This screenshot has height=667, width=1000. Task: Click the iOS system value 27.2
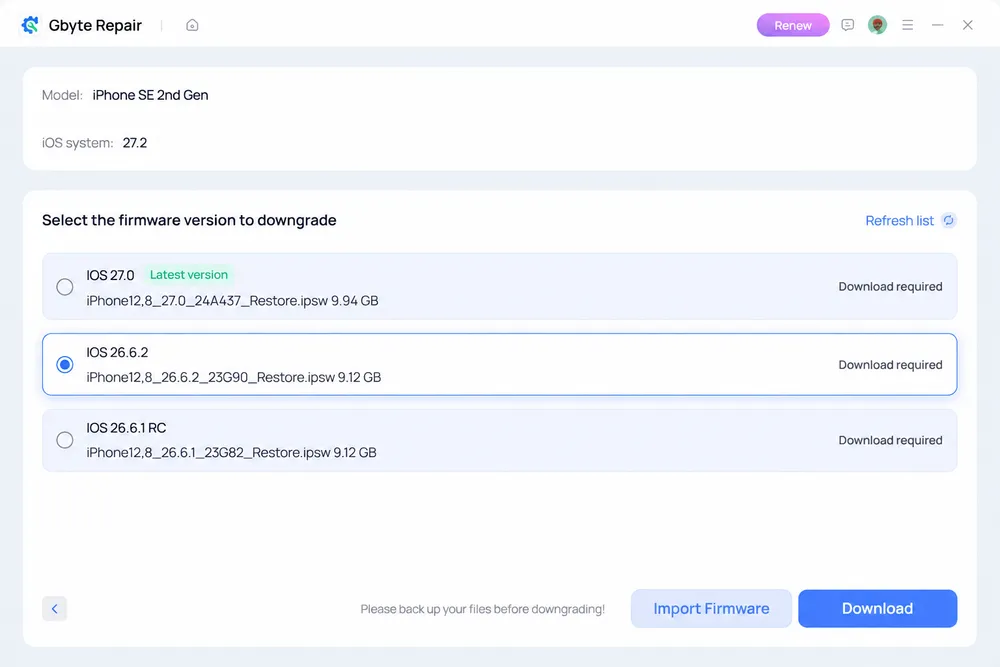tap(135, 143)
